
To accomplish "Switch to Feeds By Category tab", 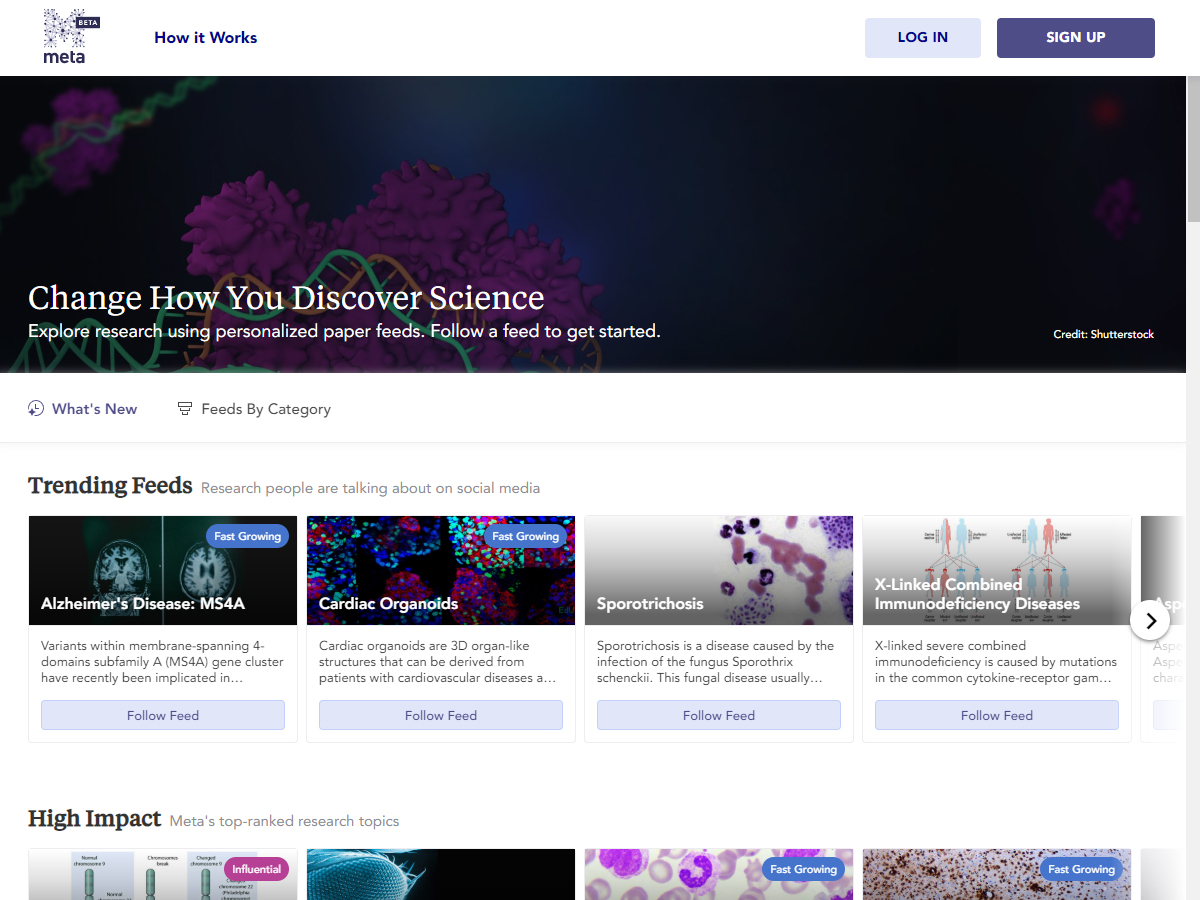I will pyautogui.click(x=265, y=409).
